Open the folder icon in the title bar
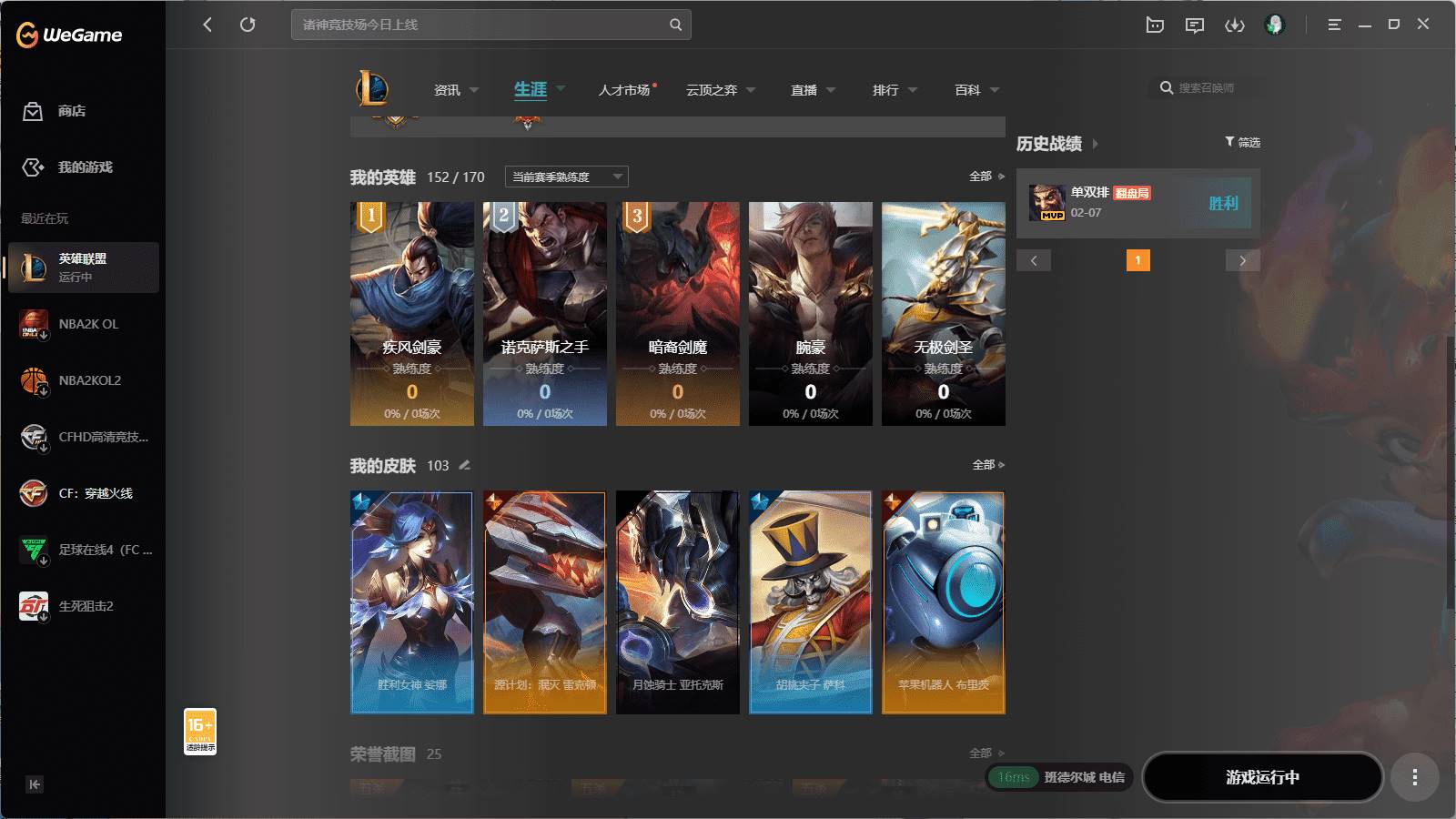 1155,25
